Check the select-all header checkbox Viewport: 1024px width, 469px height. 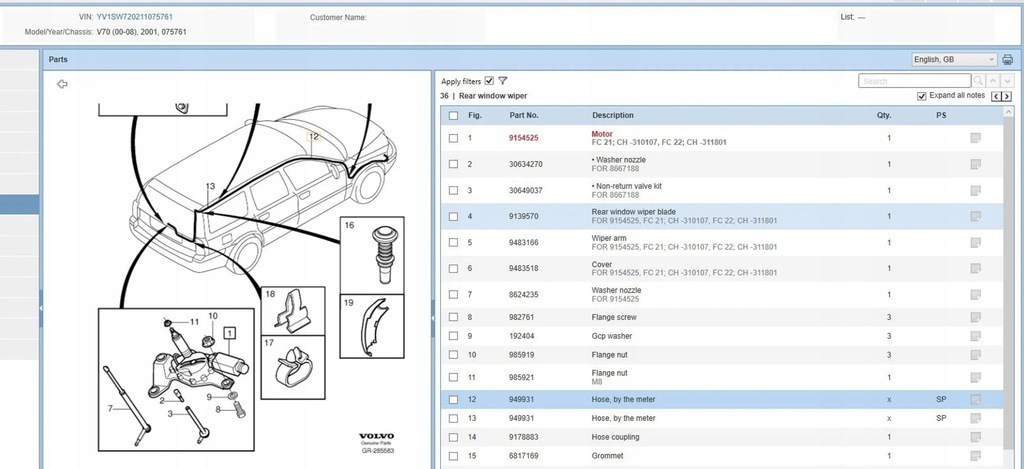453,116
